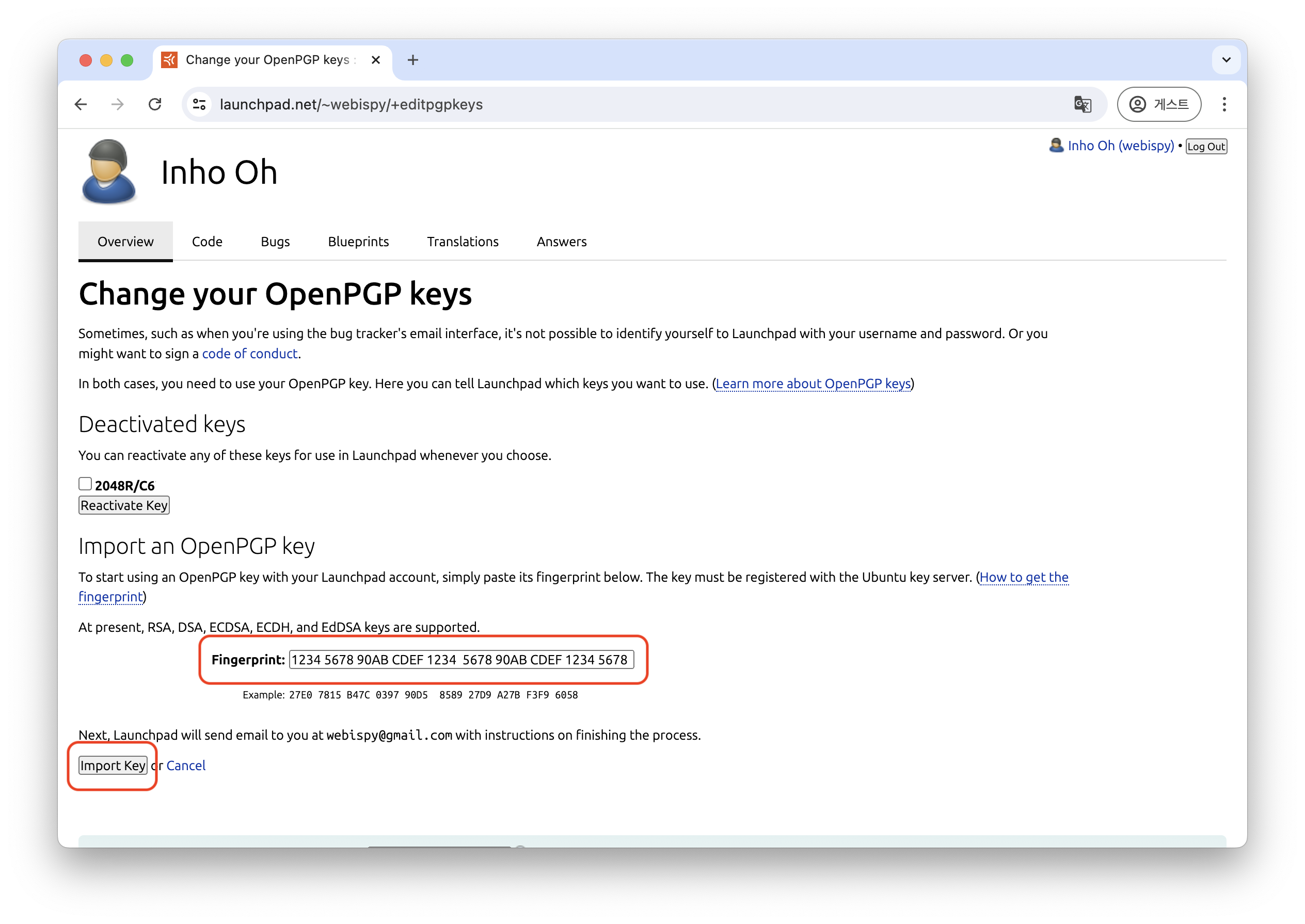Click the browser forward arrow
Screen dimensions: 1305x924
(x=118, y=105)
